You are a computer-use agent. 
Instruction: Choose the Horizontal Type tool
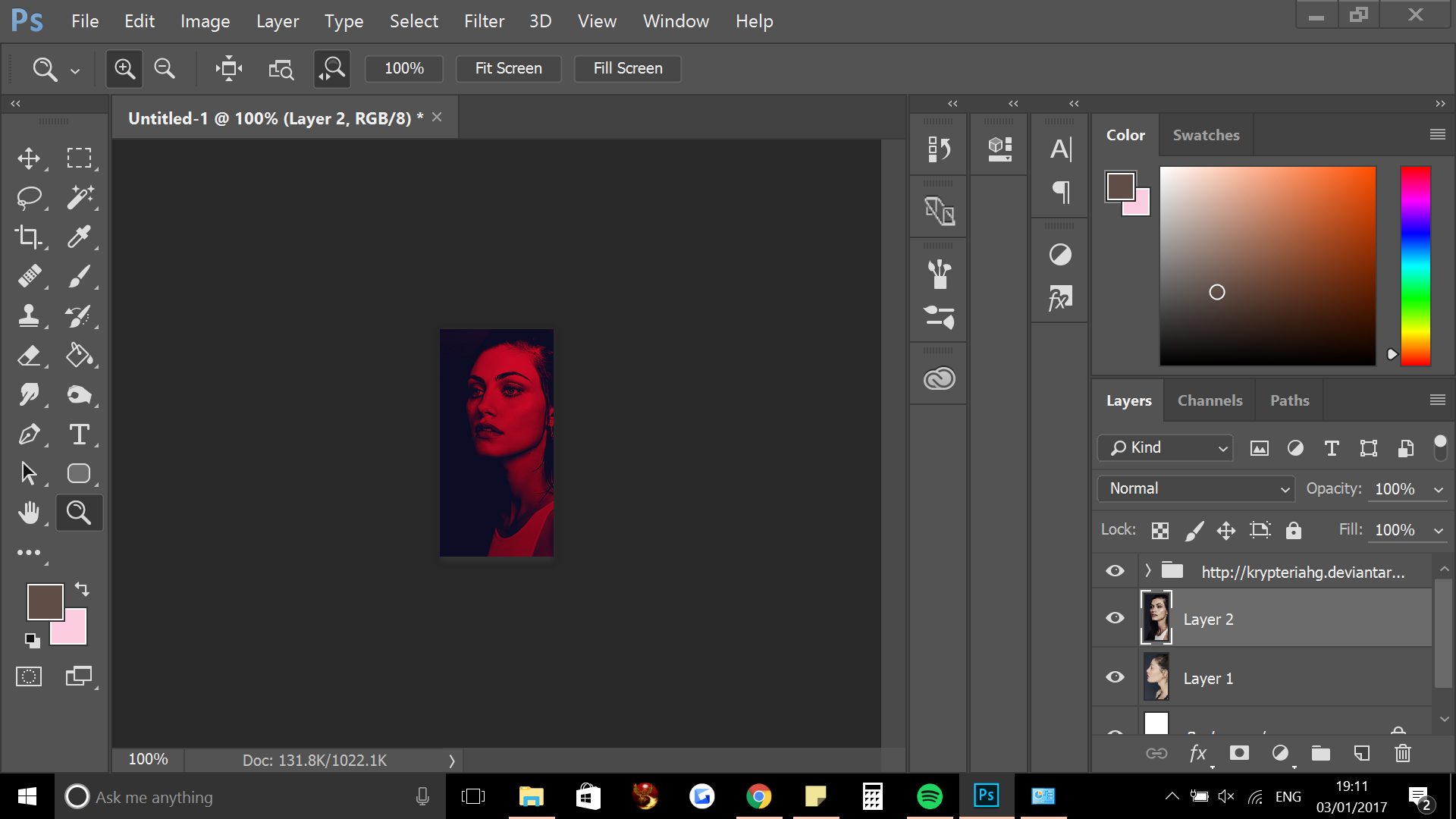tap(80, 434)
